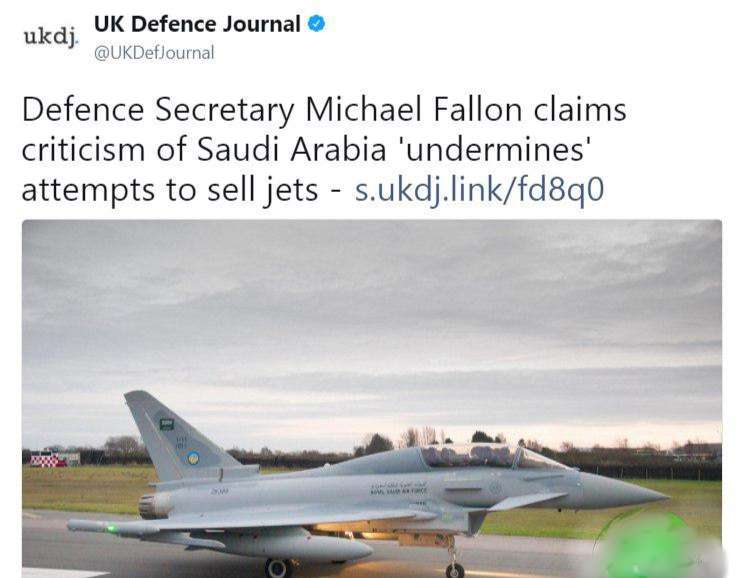Click the red-and-white checkered building in photo
The height and width of the screenshot is (578, 744).
point(49,459)
